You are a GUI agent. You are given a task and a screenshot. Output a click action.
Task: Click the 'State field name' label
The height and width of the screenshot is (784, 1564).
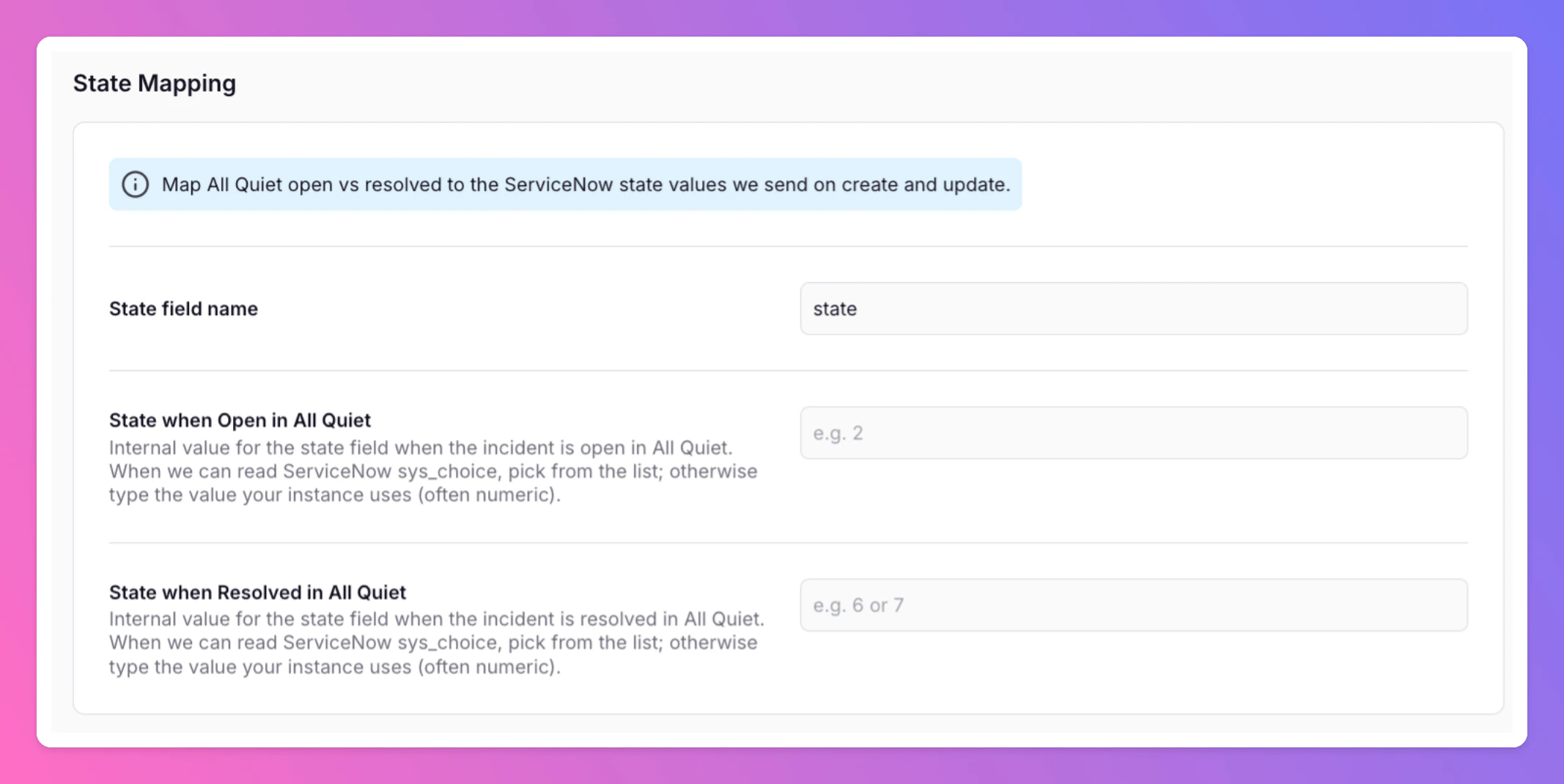[x=183, y=308]
